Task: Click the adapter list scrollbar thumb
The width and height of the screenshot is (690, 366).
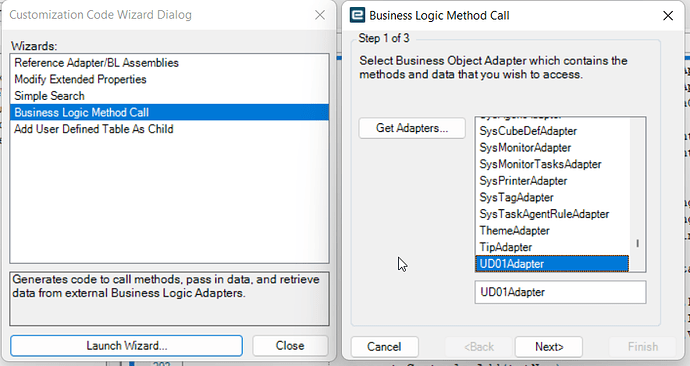Action: coord(637,243)
